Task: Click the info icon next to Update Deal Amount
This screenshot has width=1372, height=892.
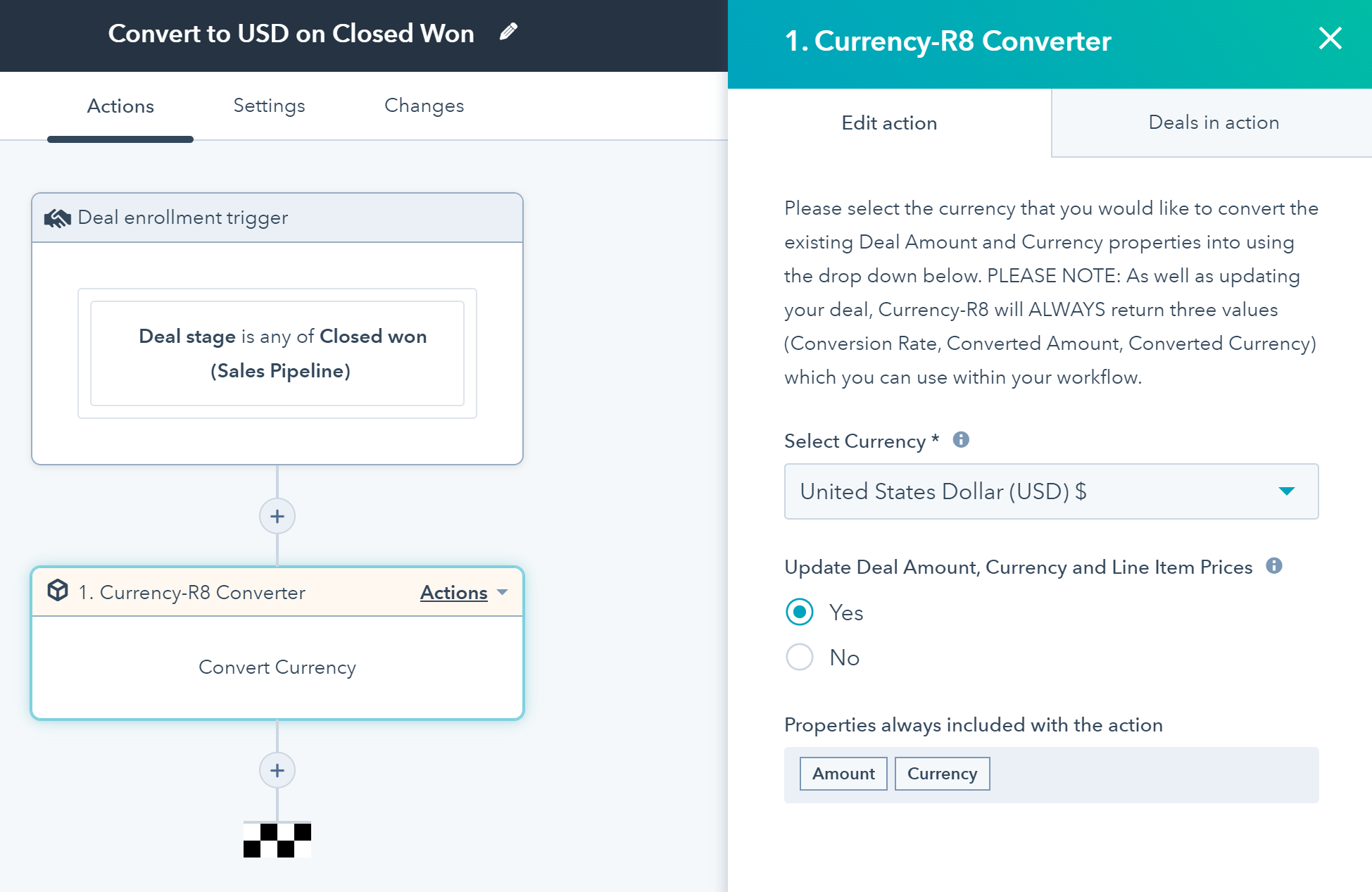Action: click(x=1273, y=566)
